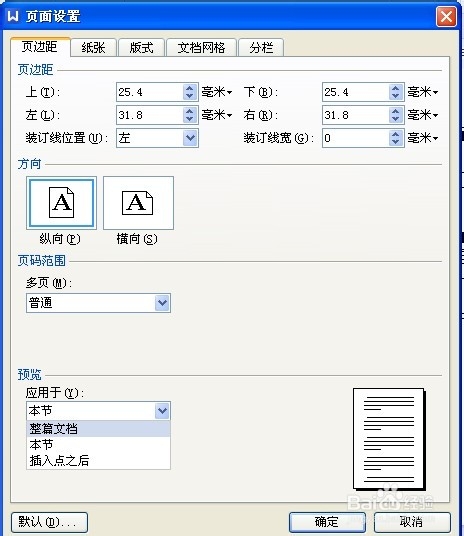Screen dimensions: 464x536
Task: Increase the gutter width 装订线宽 value
Action: (x=396, y=134)
